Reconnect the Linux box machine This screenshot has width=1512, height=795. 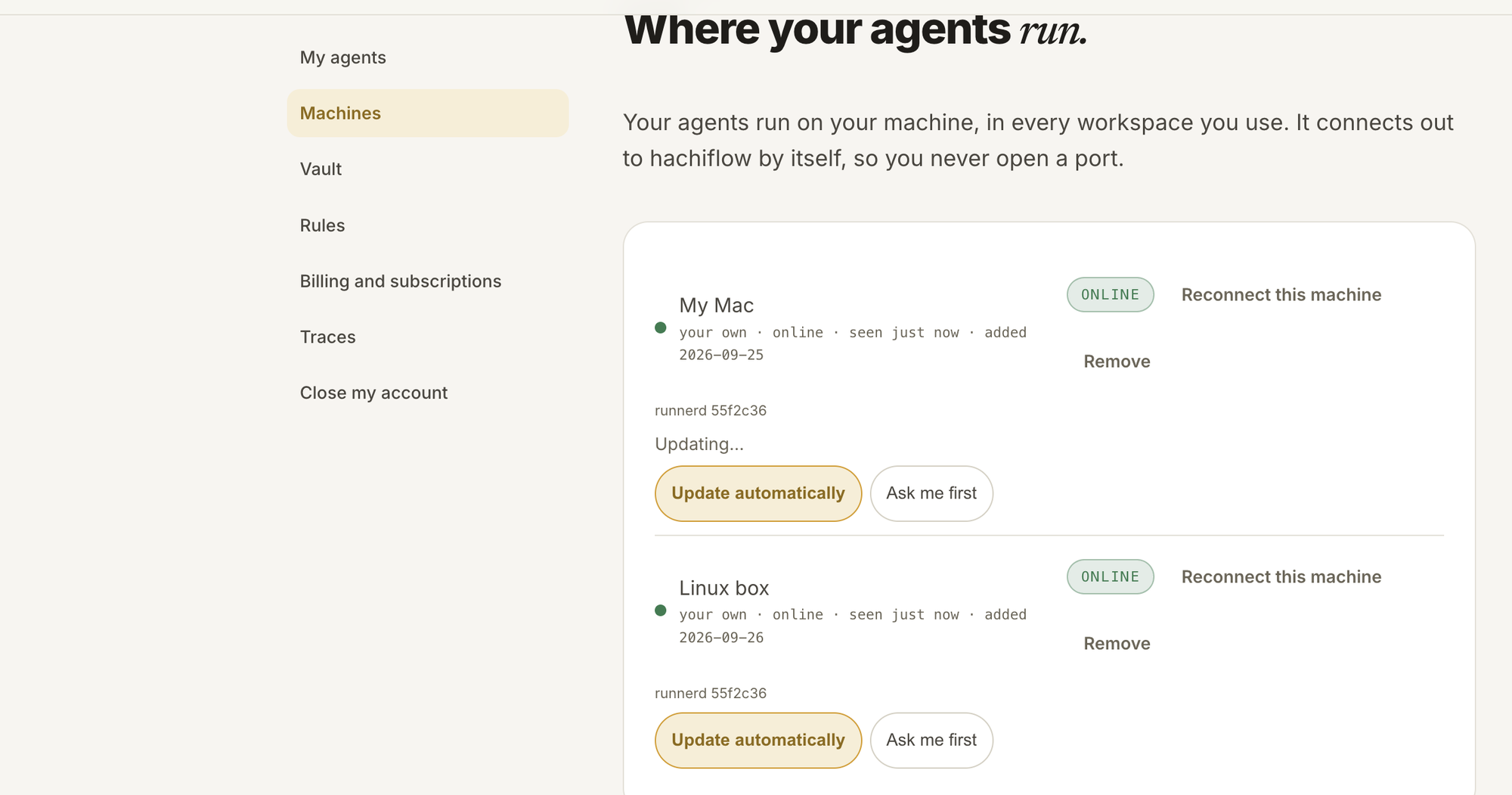pos(1281,577)
